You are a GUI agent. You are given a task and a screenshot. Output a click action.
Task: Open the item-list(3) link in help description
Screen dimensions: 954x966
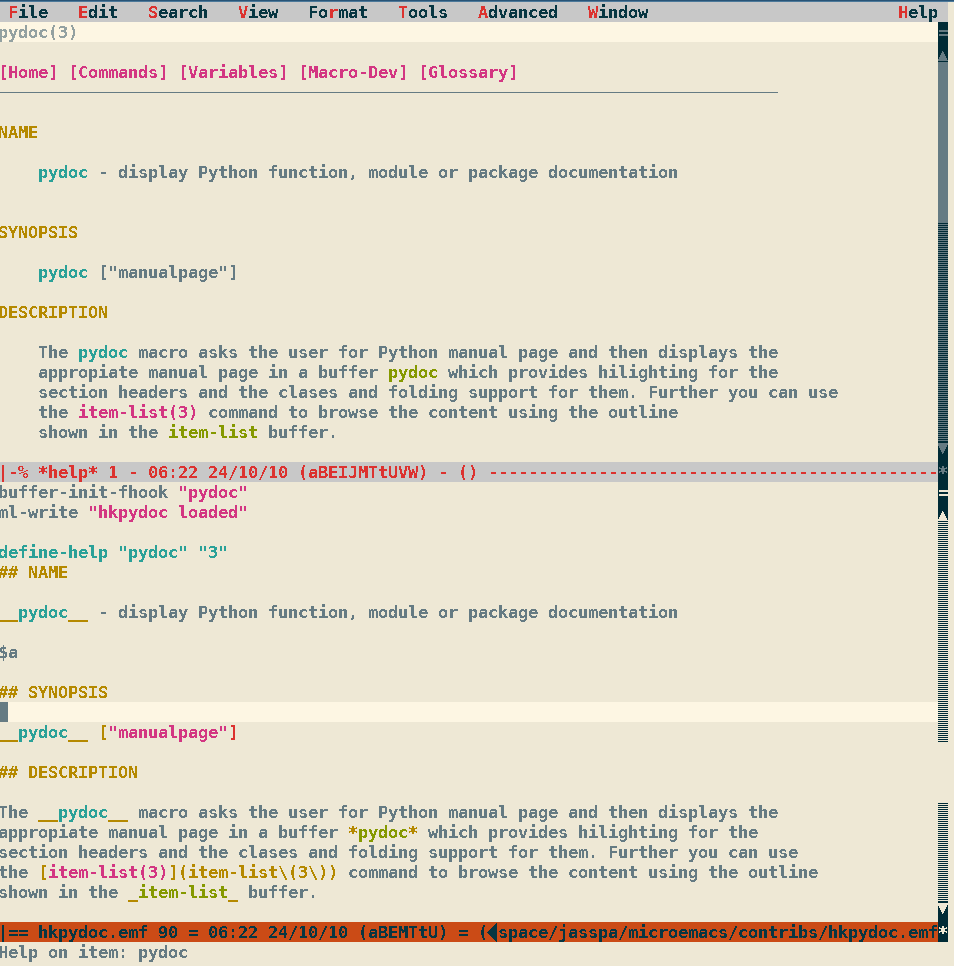(138, 412)
